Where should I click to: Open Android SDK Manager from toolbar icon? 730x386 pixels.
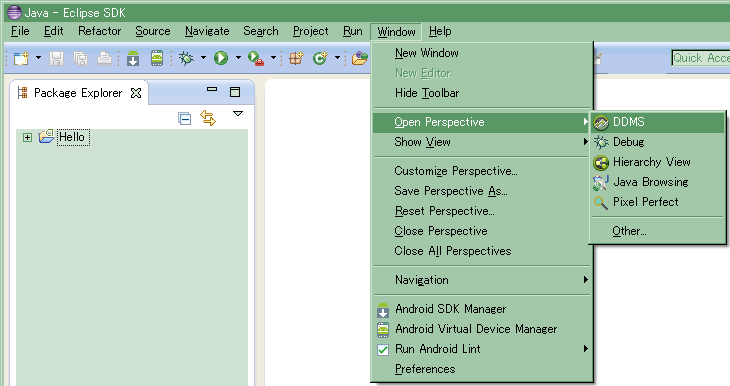[133, 58]
